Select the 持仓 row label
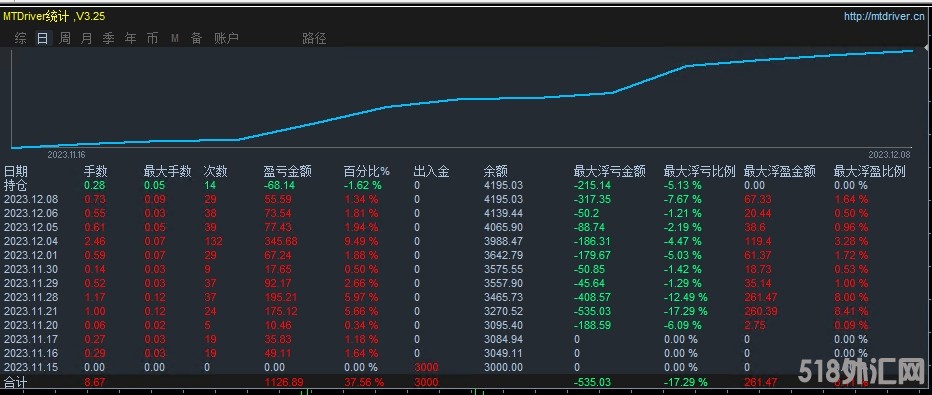 click(16, 185)
